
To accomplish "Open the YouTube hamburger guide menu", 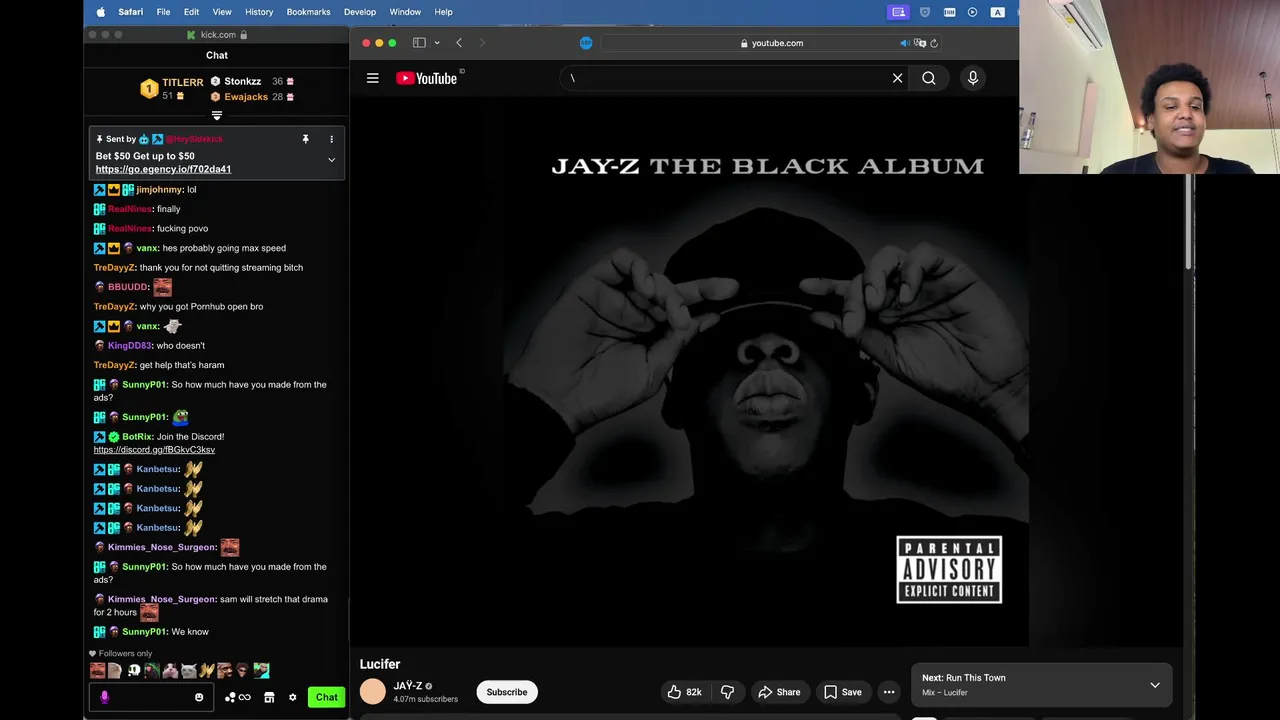I will pyautogui.click(x=373, y=78).
